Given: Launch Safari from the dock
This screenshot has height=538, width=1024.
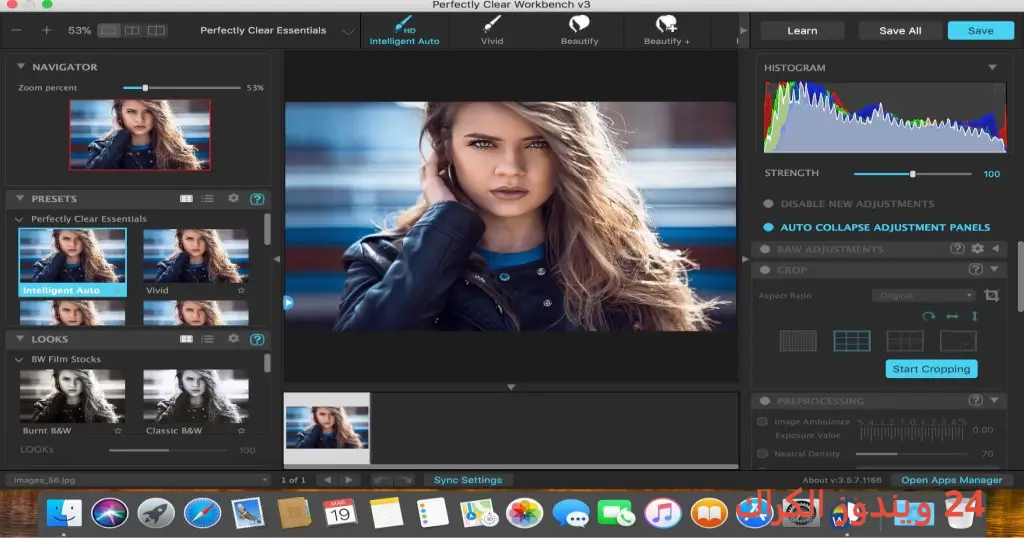Looking at the screenshot, I should (202, 513).
